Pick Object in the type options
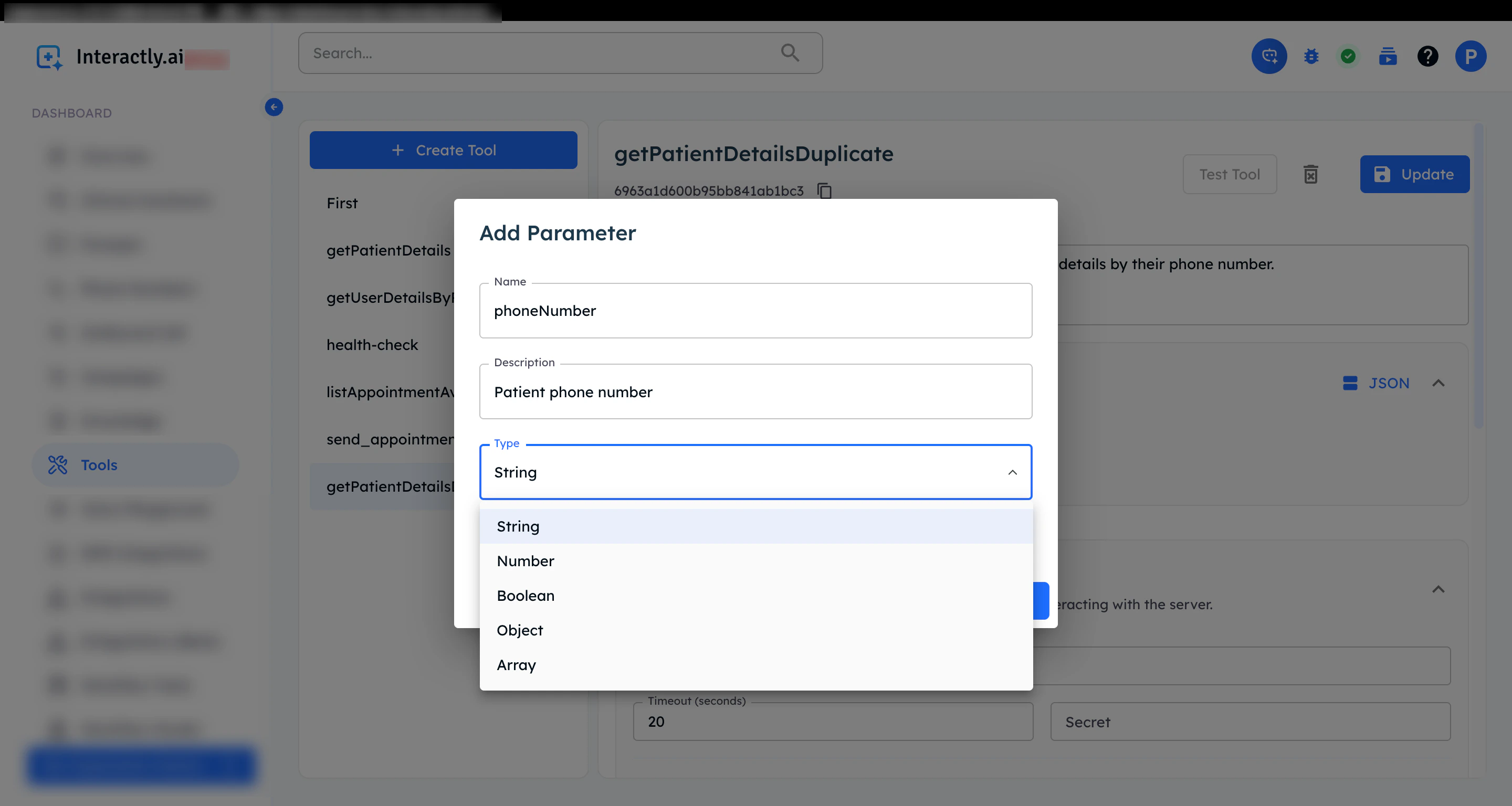Screen dimensions: 1512x806 pos(519,630)
